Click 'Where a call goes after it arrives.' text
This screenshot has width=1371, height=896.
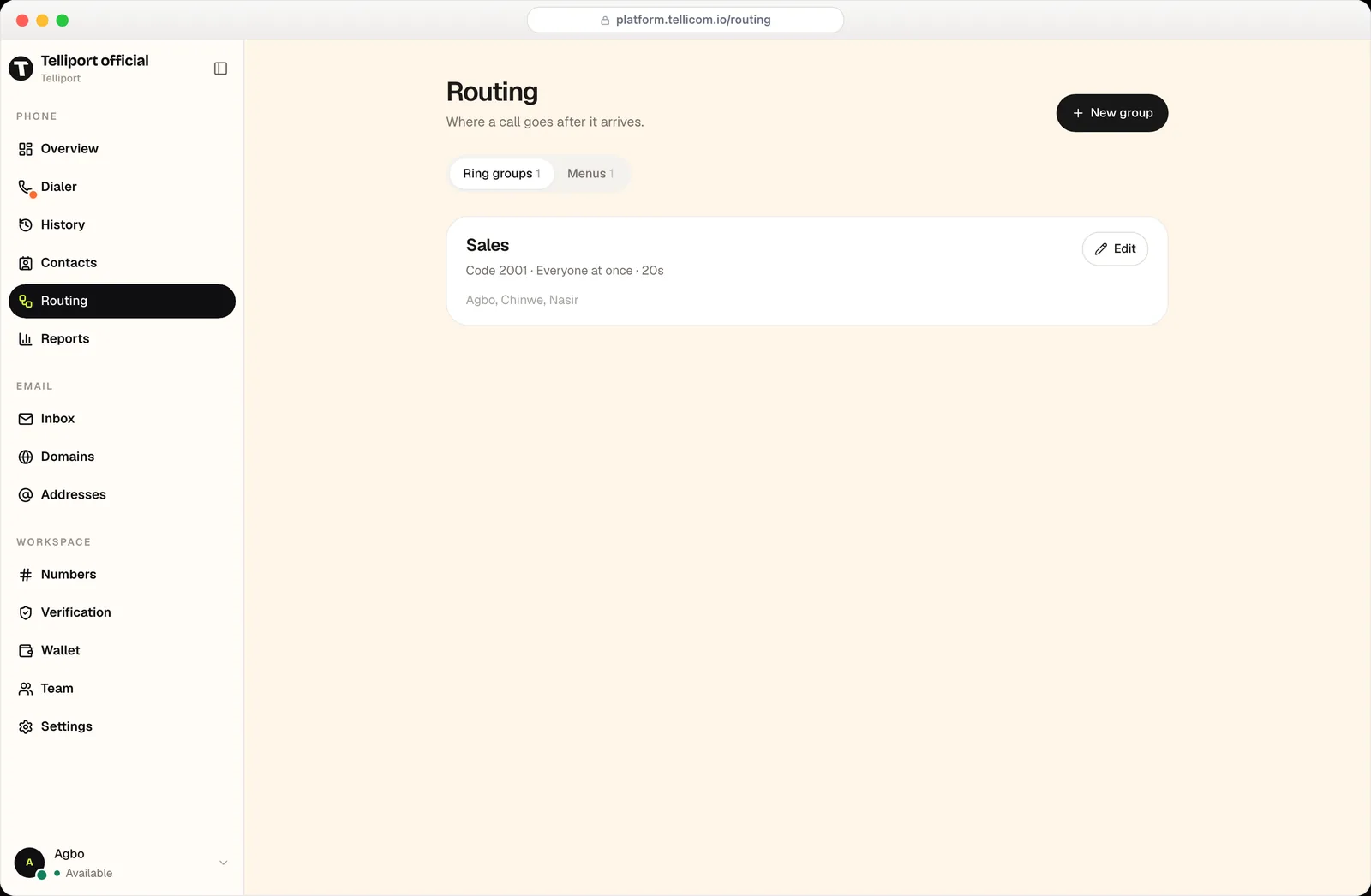coord(545,122)
